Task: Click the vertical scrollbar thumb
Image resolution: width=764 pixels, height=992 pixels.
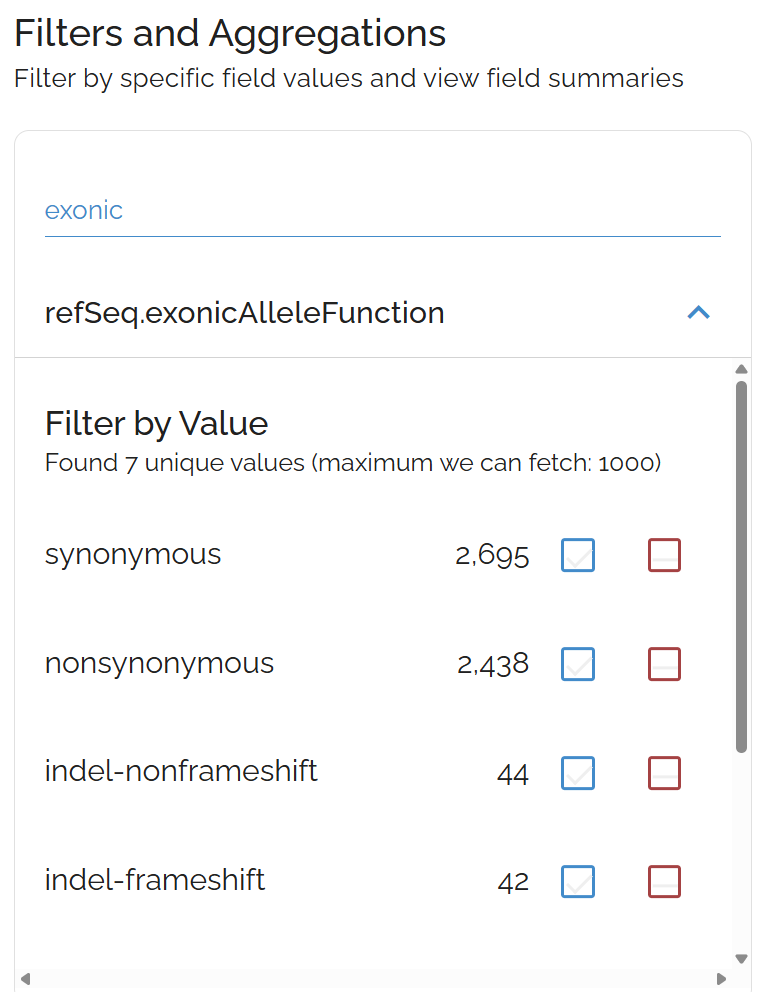Action: tap(741, 565)
